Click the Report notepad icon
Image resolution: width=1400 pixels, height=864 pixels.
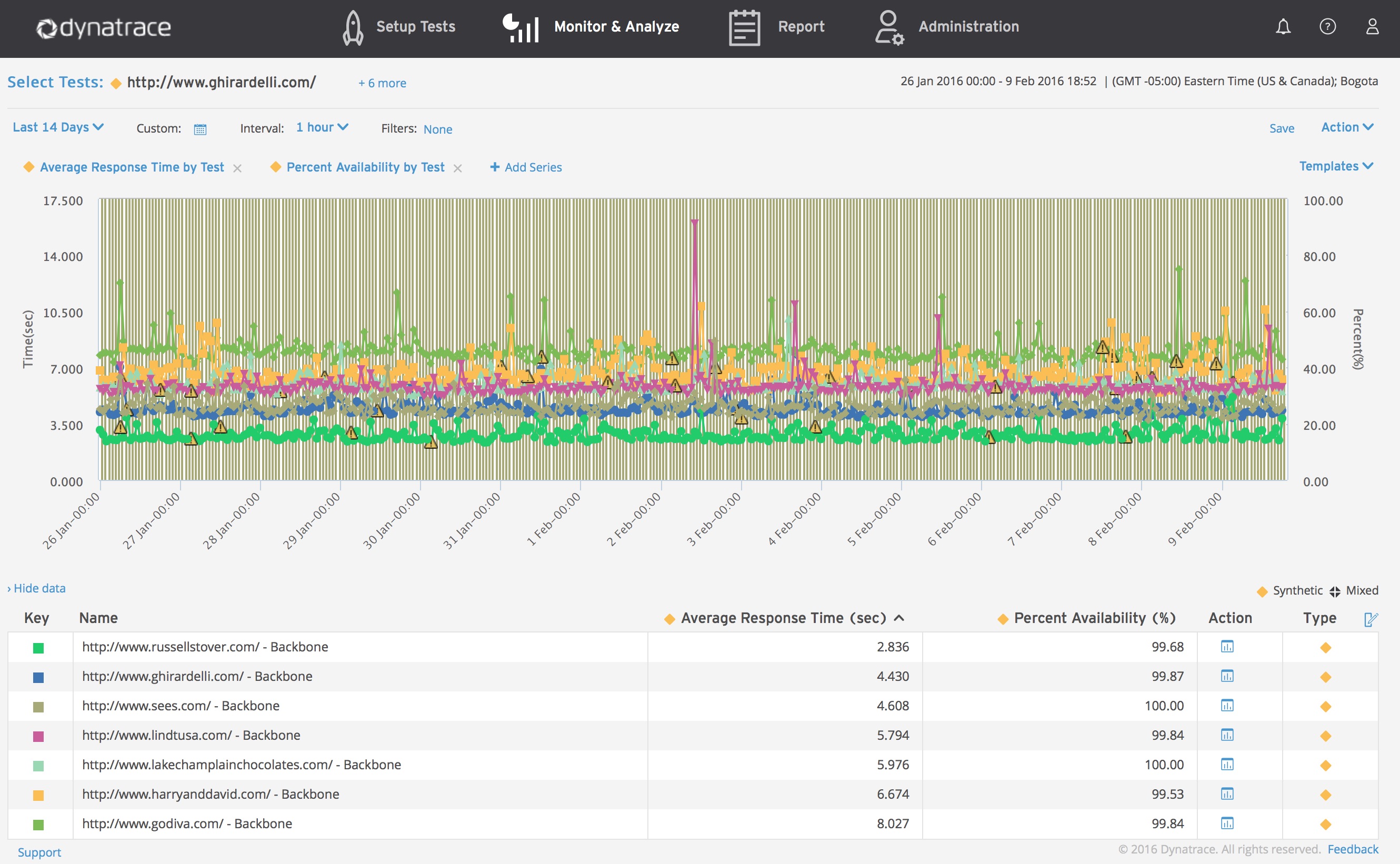(x=744, y=27)
